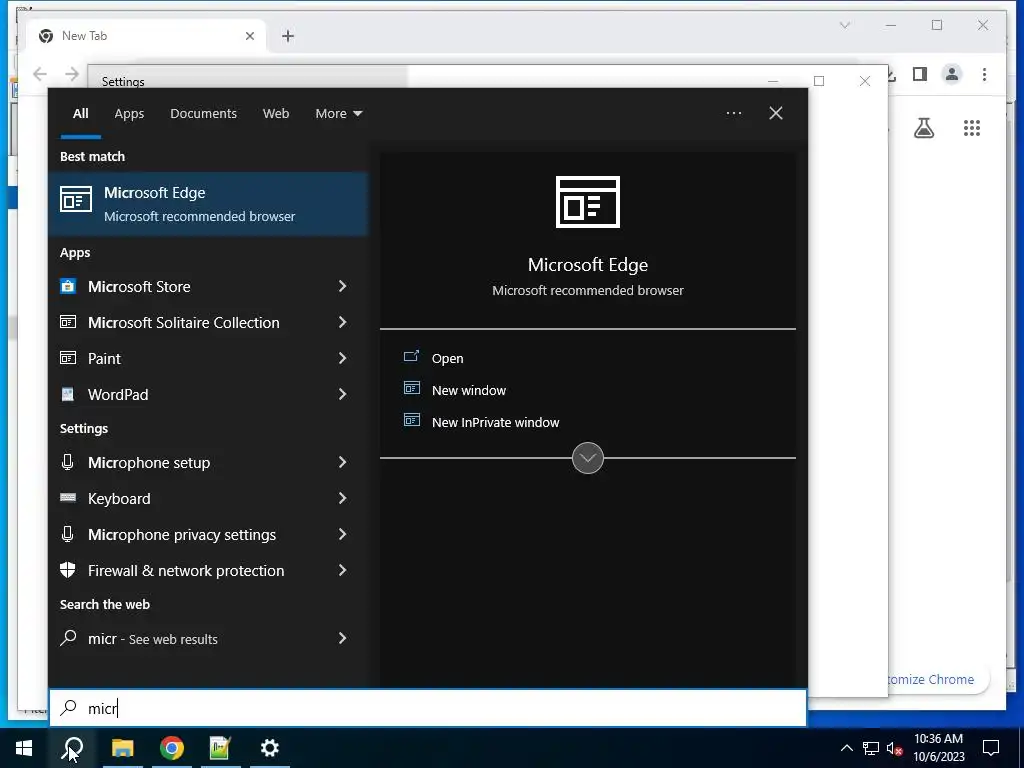
Task: Click the Paint app icon
Action: click(68, 358)
